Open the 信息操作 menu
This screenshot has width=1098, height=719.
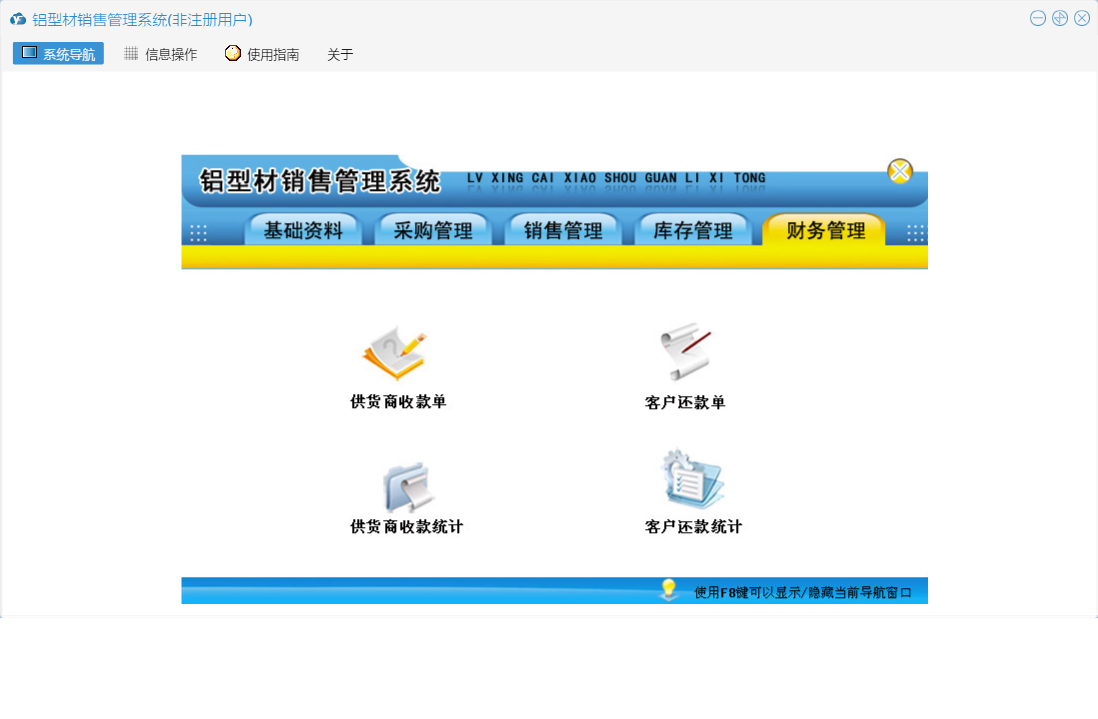point(161,54)
